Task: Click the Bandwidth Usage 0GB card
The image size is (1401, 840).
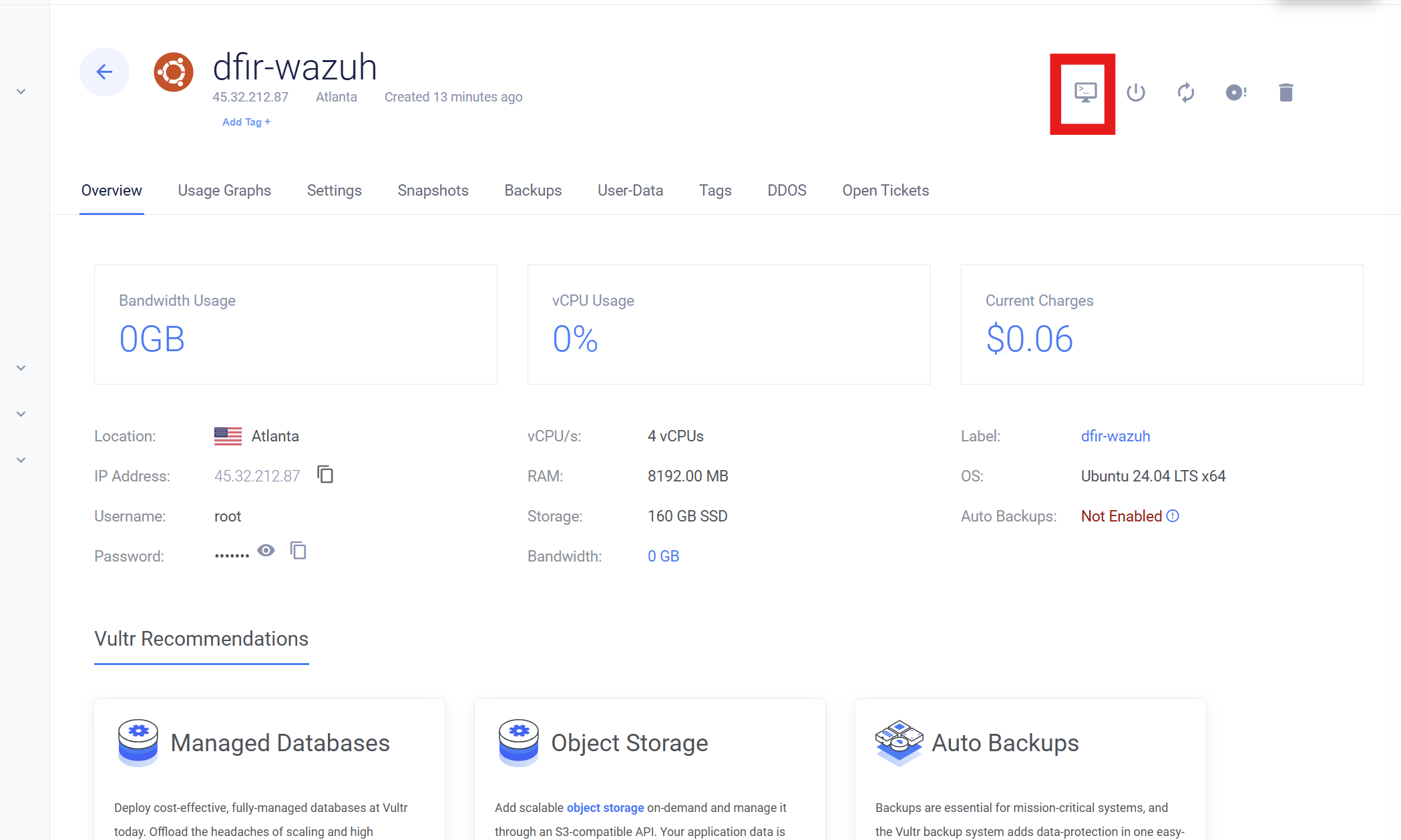Action: [296, 325]
